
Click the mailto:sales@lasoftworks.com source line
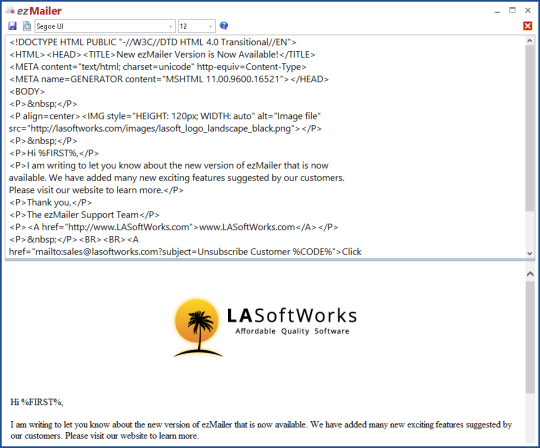tap(185, 252)
